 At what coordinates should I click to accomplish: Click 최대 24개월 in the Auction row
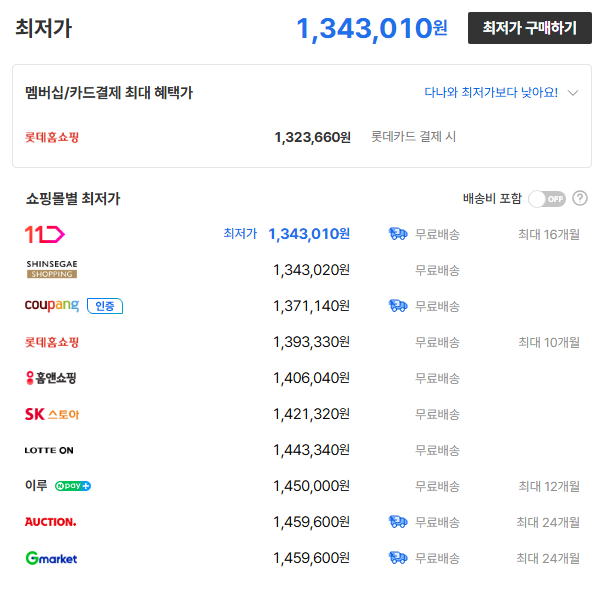coord(548,522)
